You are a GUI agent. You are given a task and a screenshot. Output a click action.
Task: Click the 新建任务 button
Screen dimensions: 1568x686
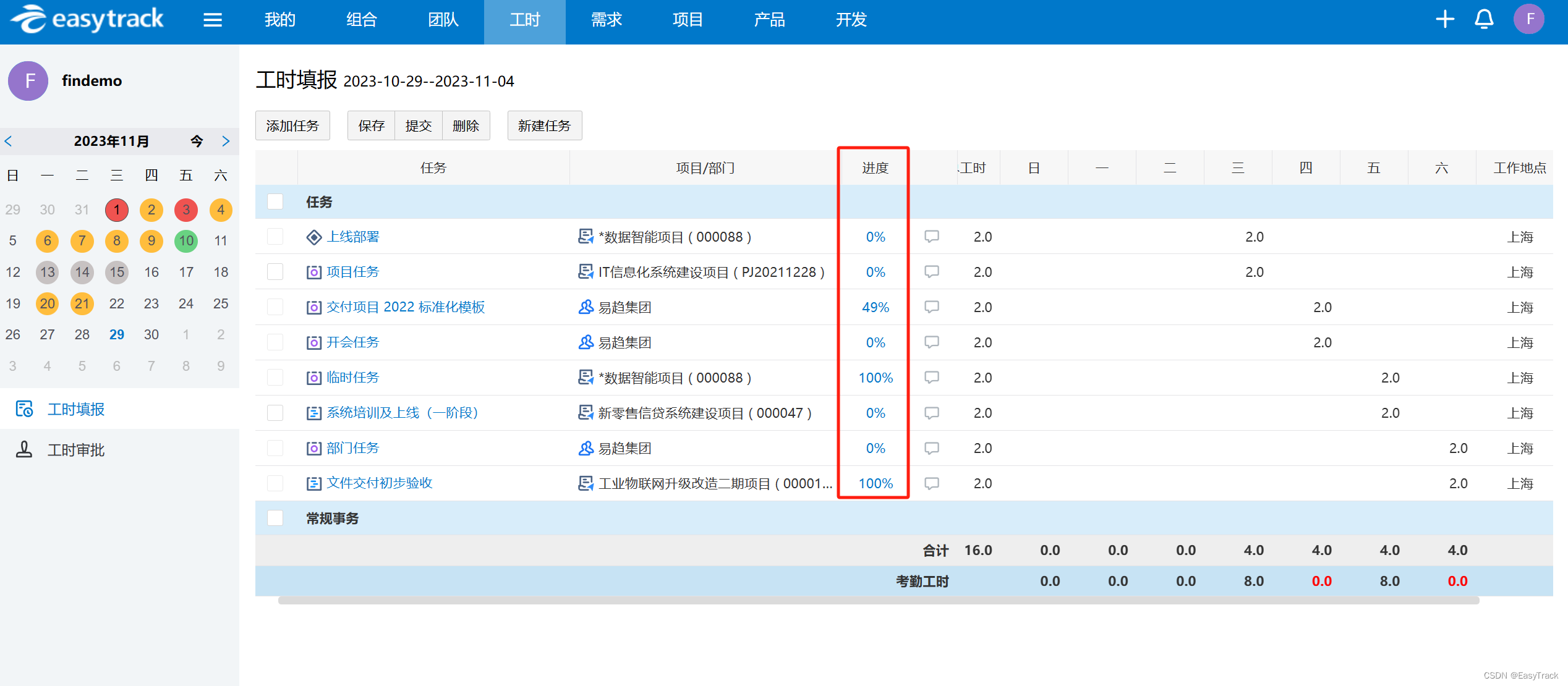click(545, 125)
